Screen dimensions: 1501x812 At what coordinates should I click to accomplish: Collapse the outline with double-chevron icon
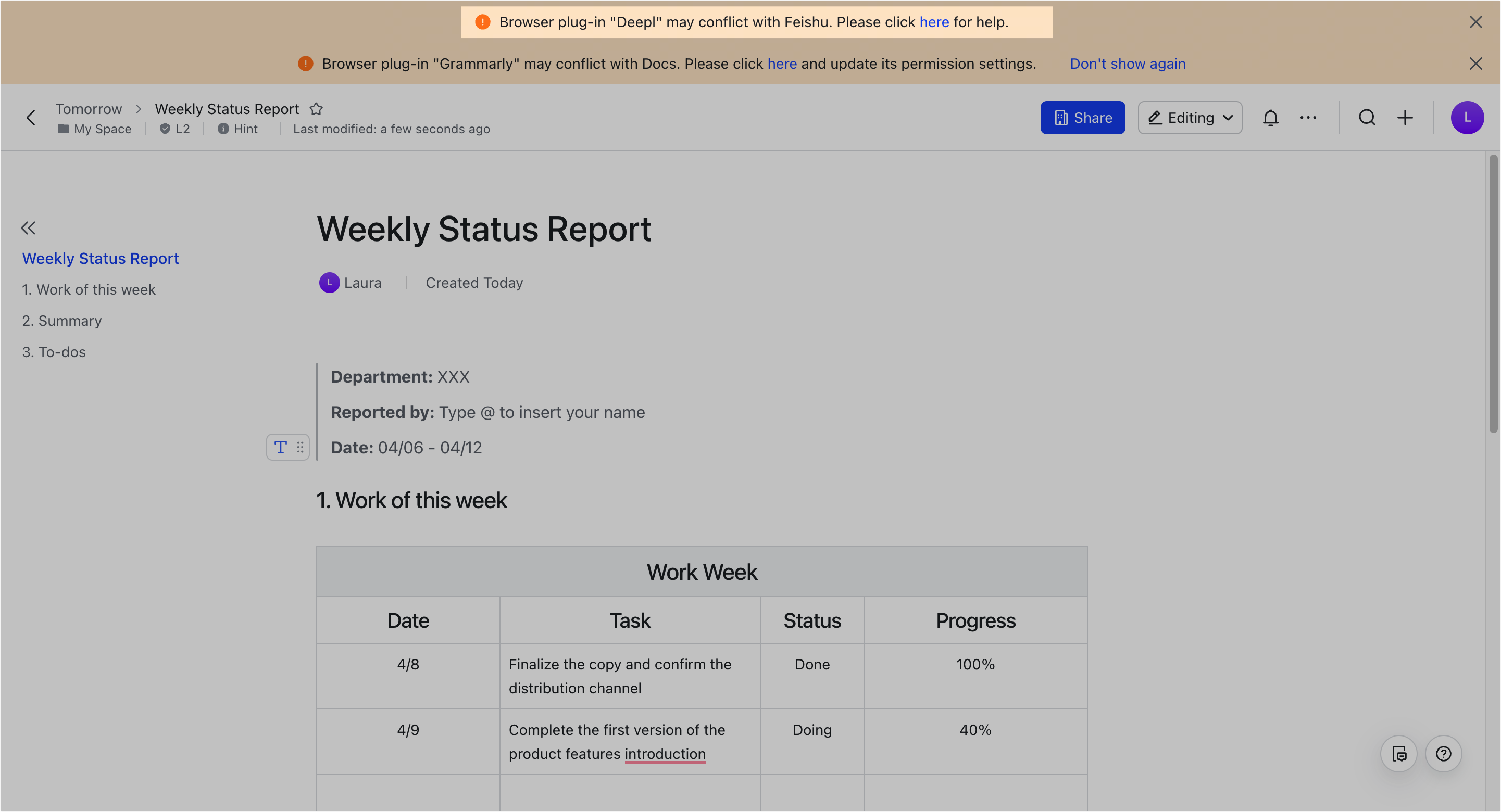coord(28,228)
